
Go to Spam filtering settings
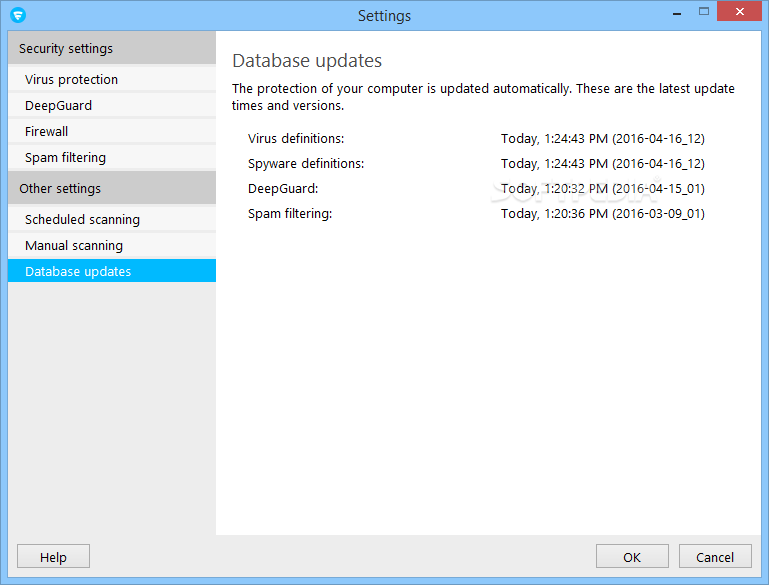pos(112,157)
